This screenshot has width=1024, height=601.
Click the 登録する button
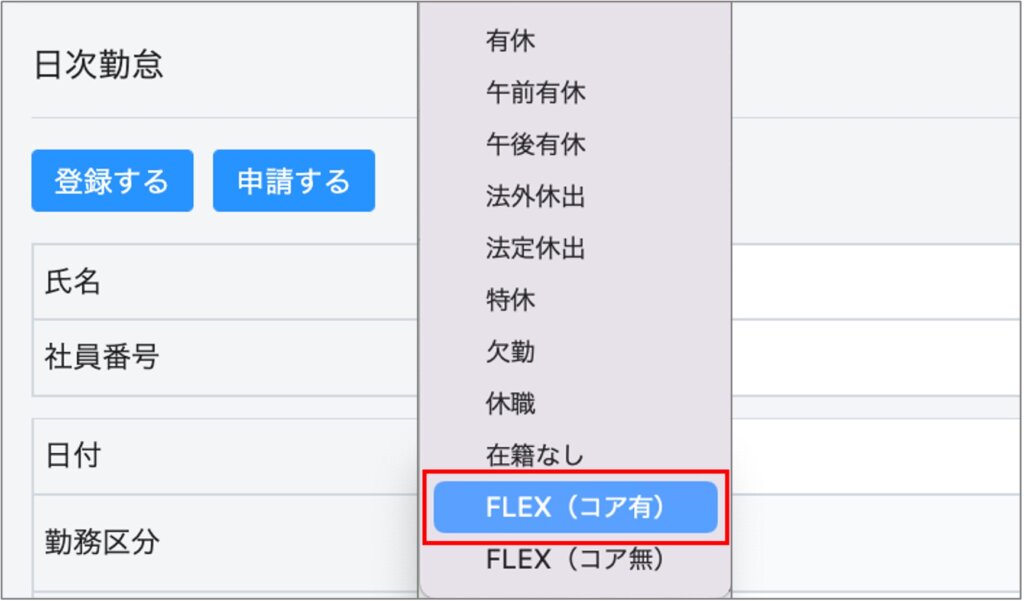pyautogui.click(x=112, y=181)
